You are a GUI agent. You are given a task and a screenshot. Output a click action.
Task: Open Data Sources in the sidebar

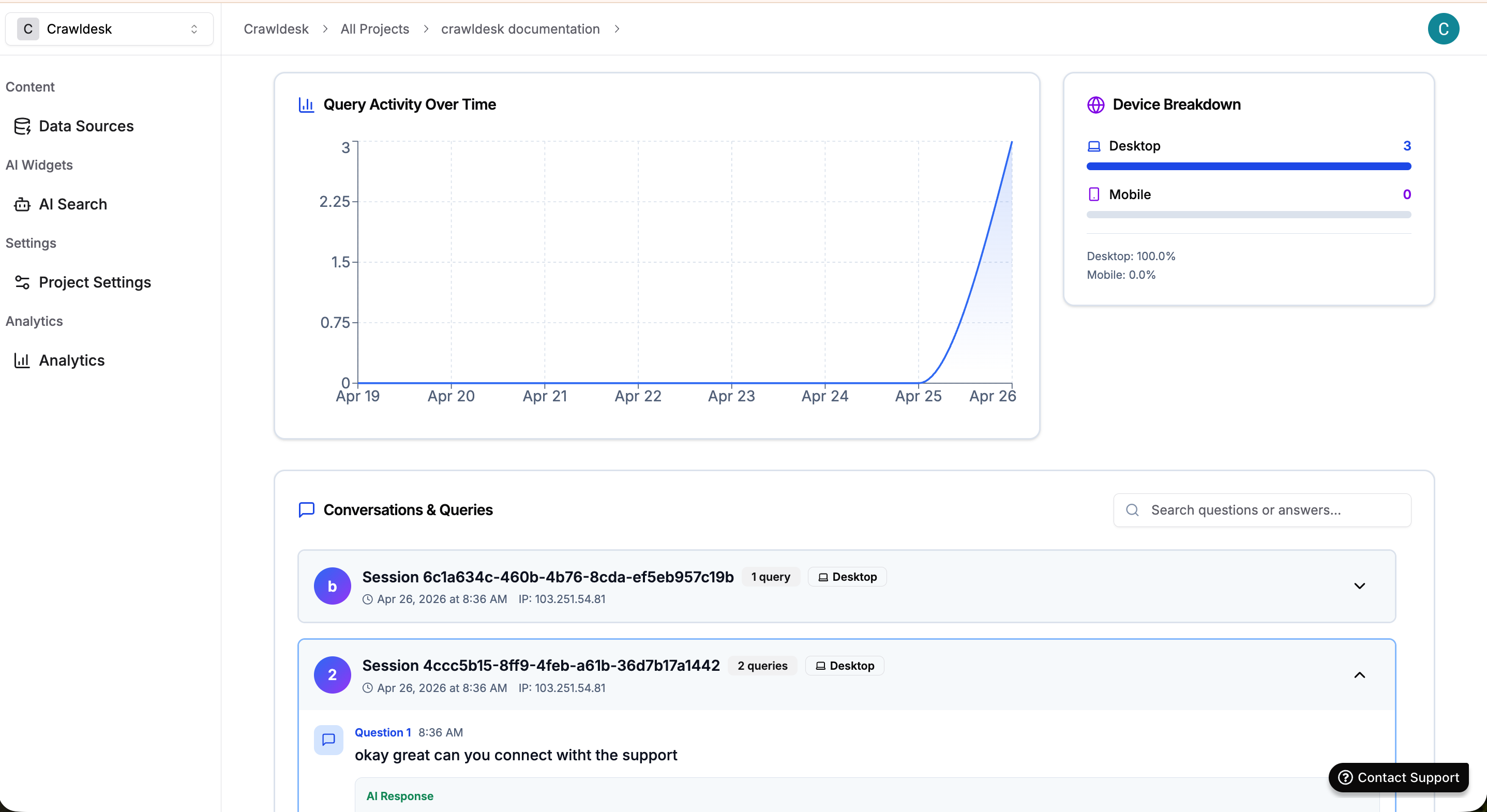[x=86, y=126]
